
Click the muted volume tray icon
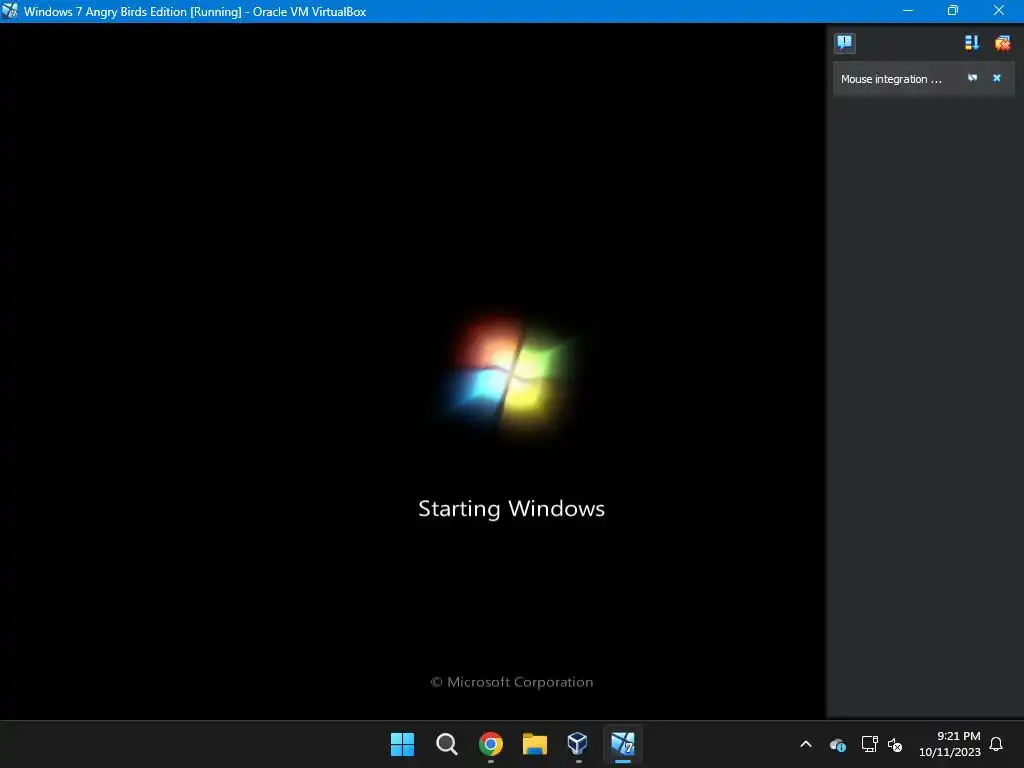coord(895,744)
